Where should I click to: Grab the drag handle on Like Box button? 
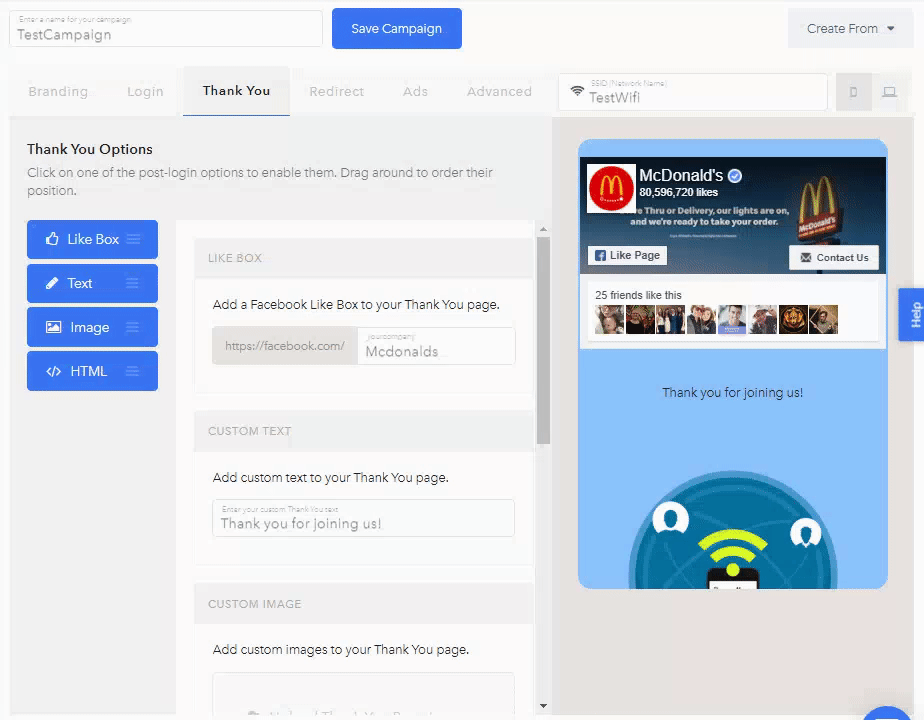(134, 239)
